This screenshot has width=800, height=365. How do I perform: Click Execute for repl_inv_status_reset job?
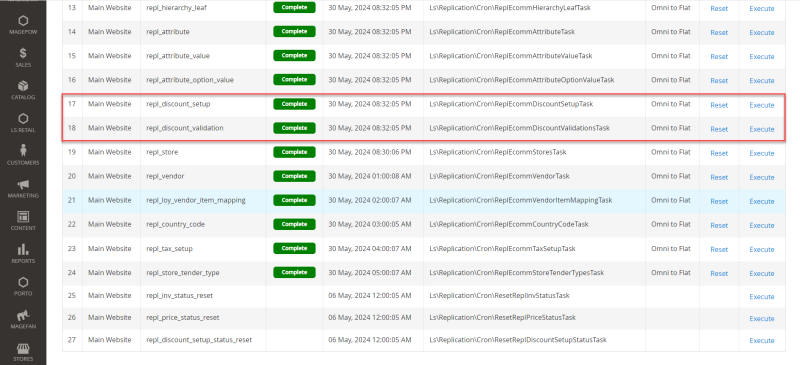[762, 297]
